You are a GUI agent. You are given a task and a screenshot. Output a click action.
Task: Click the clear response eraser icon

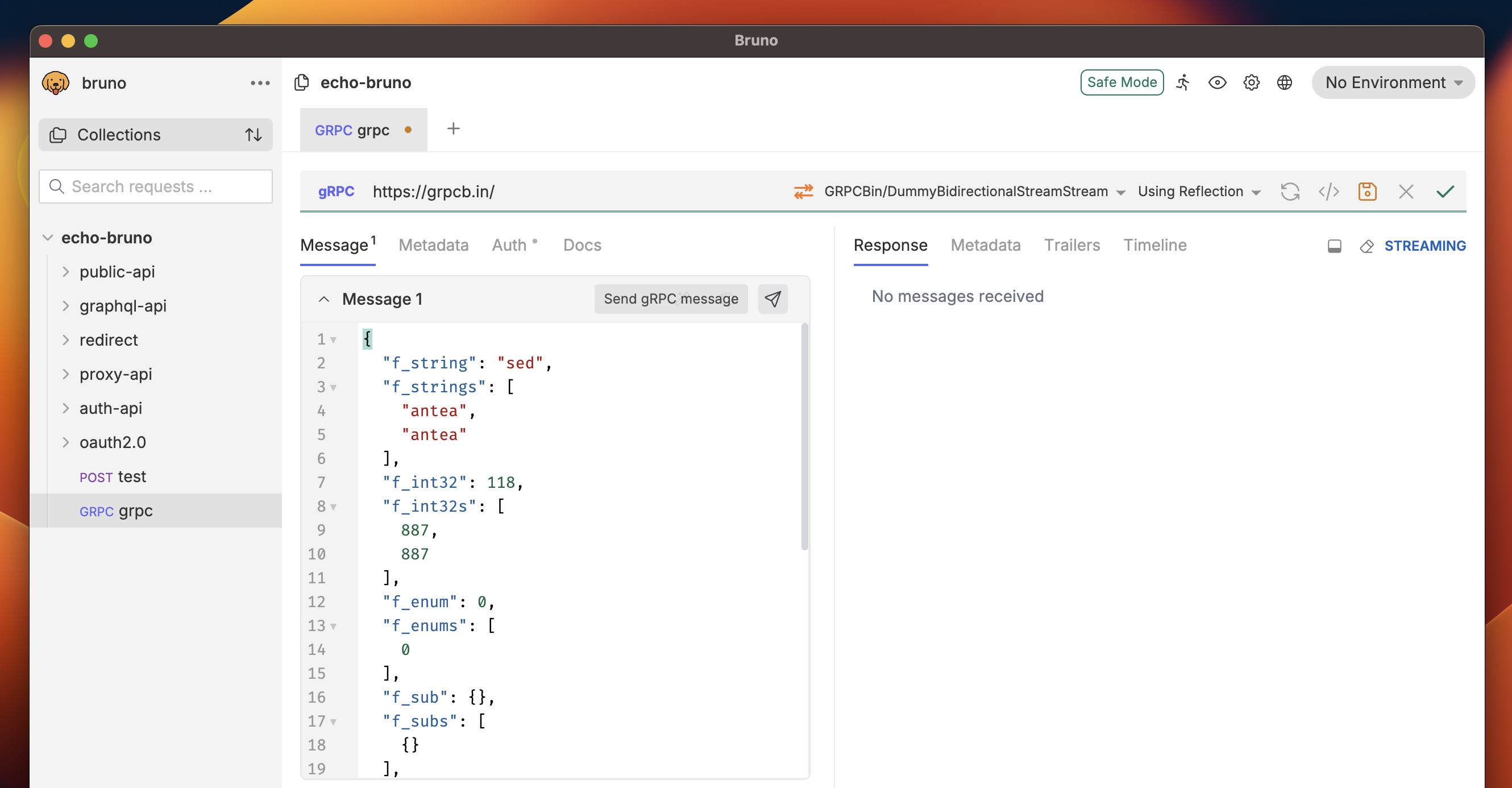pyautogui.click(x=1366, y=246)
